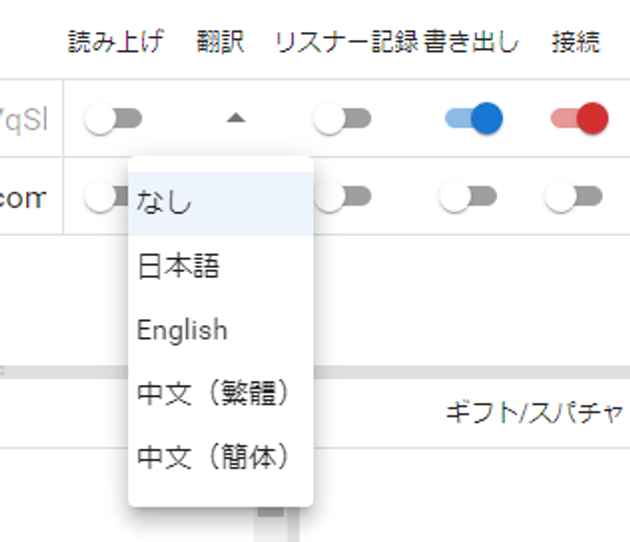Turn off the blue export switch

pyautogui.click(x=473, y=119)
